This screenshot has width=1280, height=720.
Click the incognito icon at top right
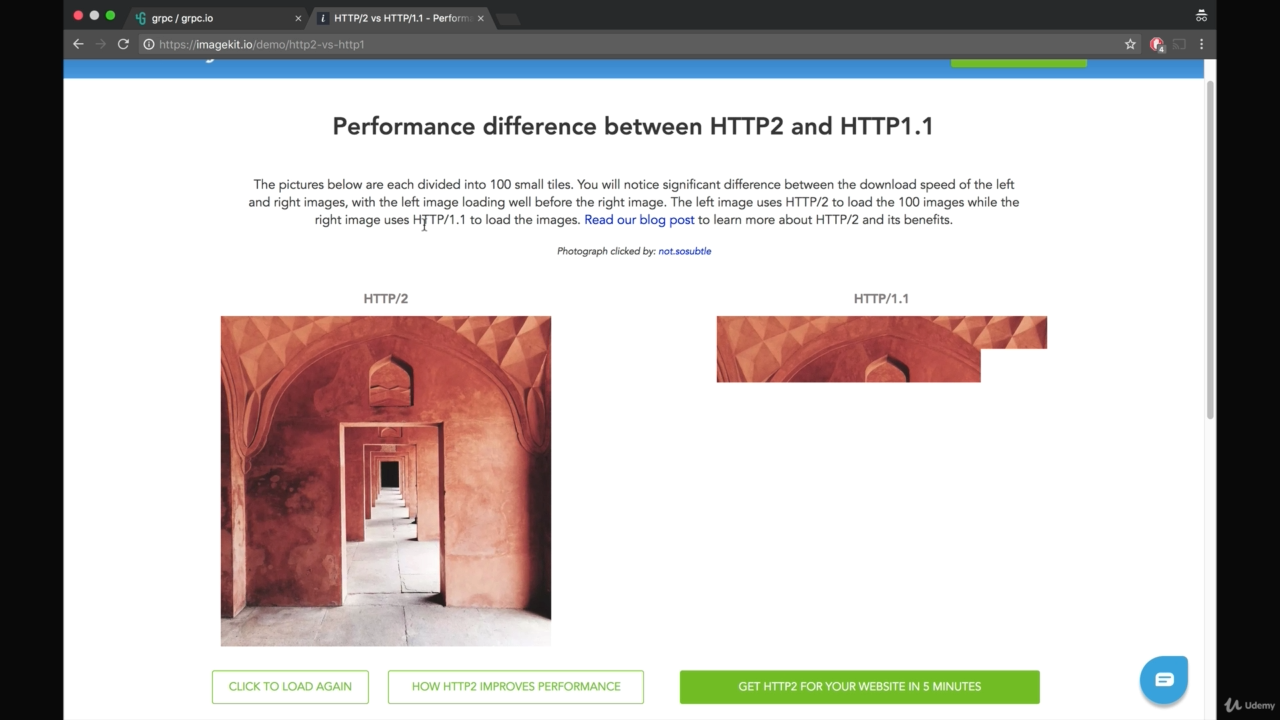(1201, 16)
